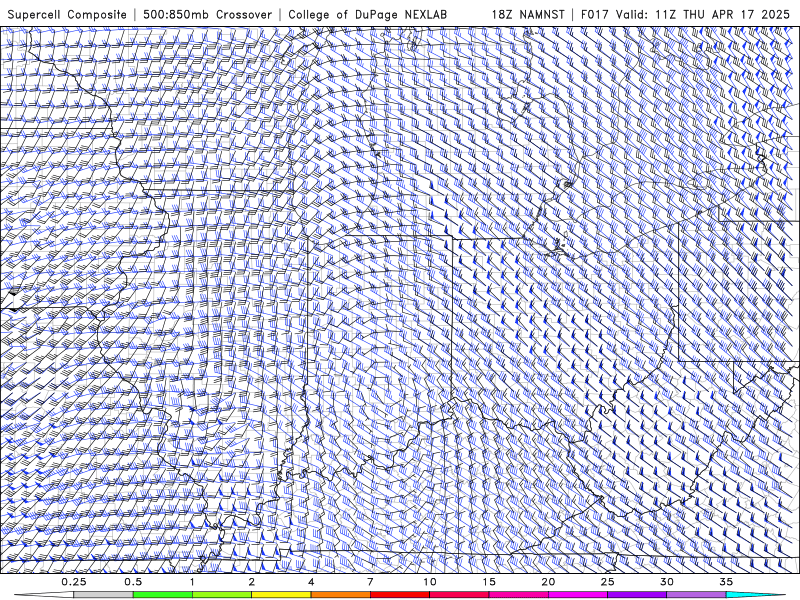800x600 pixels.
Task: Click the "4" scale value
Action: click(x=311, y=582)
